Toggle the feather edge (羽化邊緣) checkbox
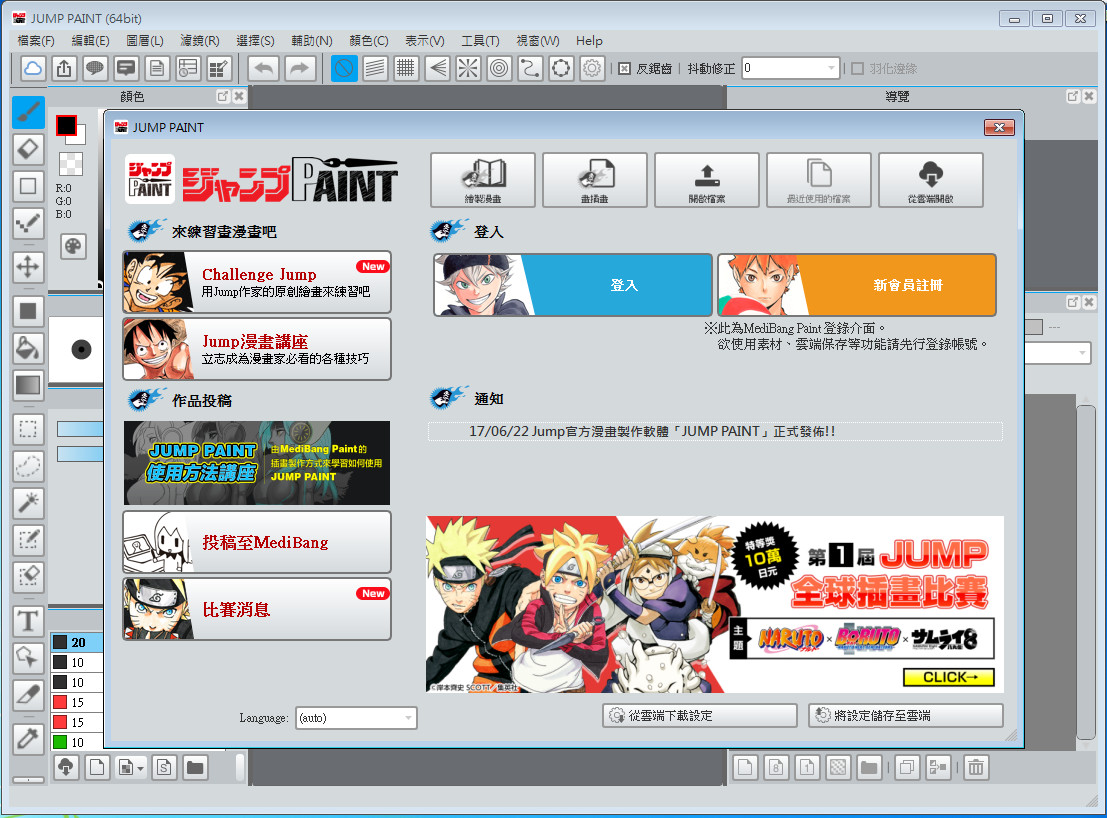1107x818 pixels. (857, 68)
